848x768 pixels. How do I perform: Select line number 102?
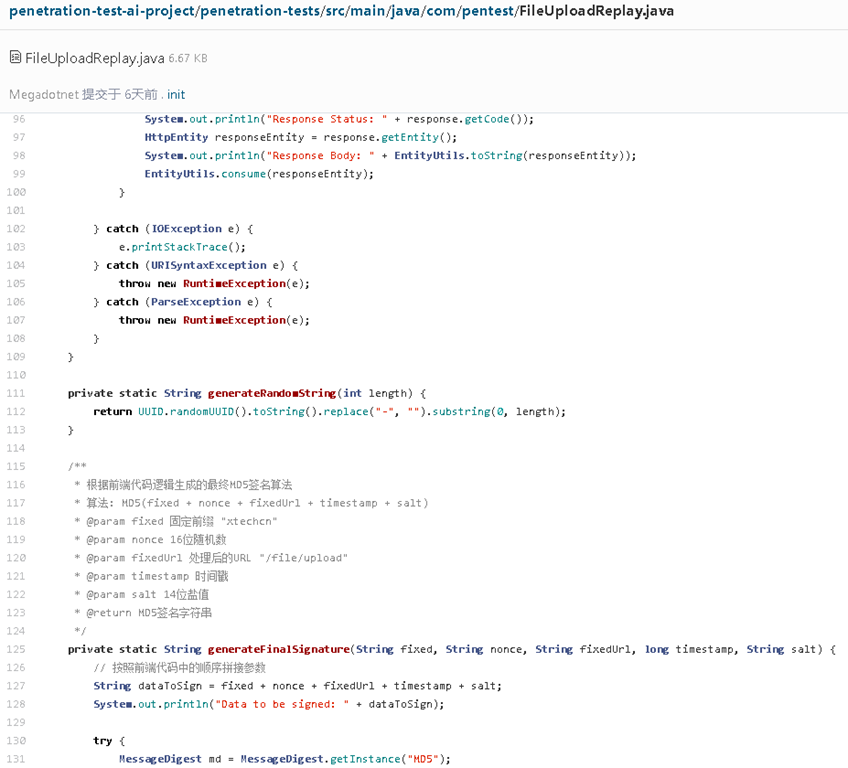[x=16, y=229]
